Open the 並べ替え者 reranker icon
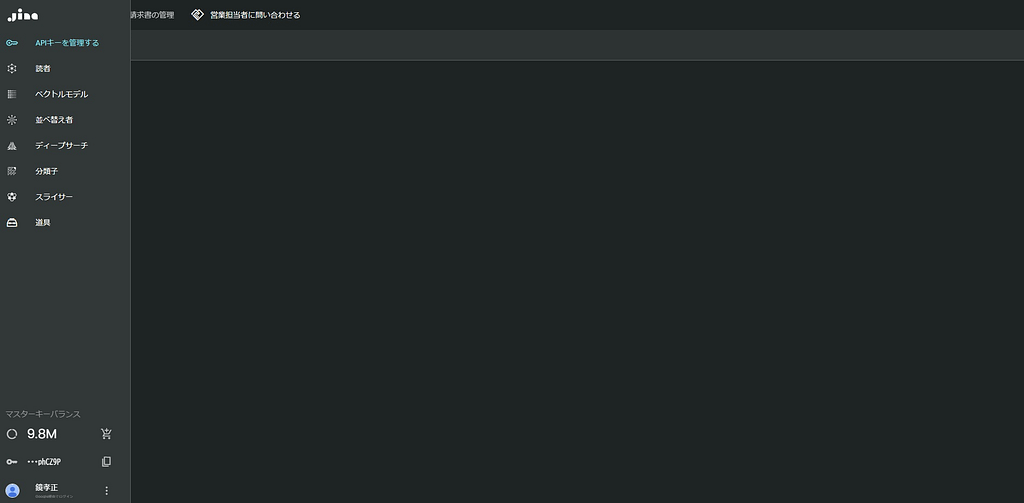Image resolution: width=1024 pixels, height=503 pixels. (x=12, y=120)
